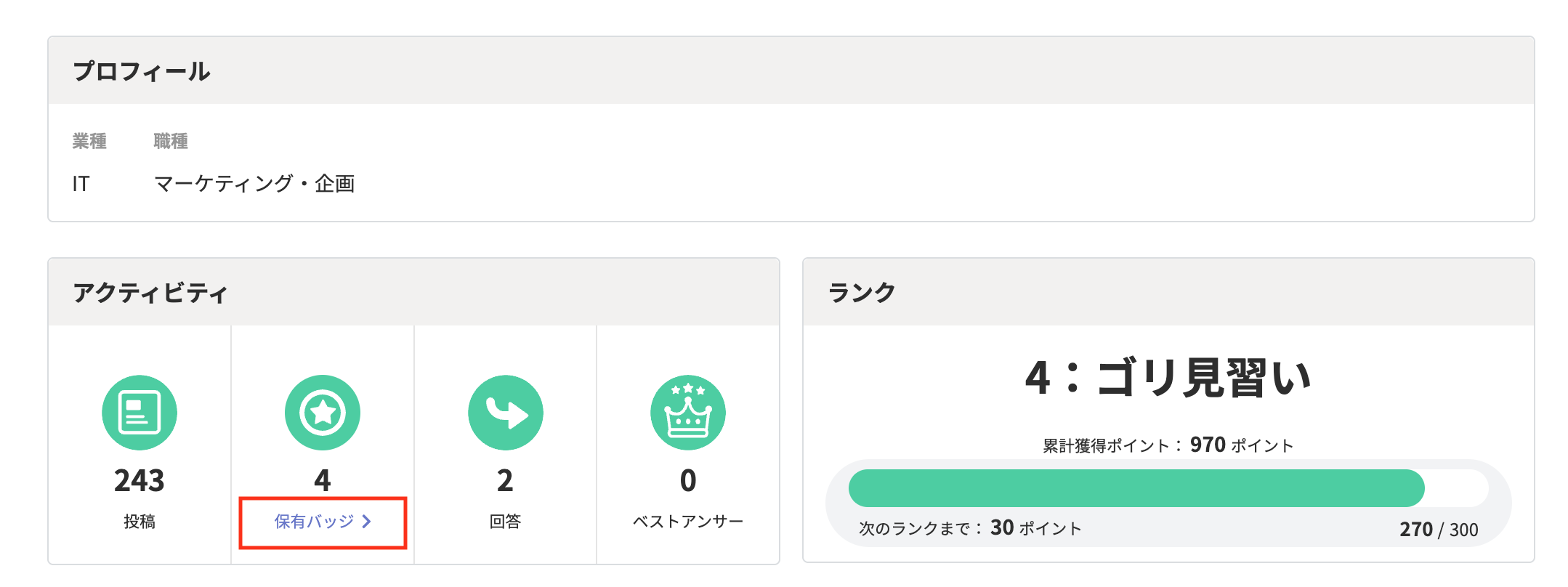Click the rank title 4：ゴリ見習い
The height and width of the screenshot is (587, 1568).
click(x=1168, y=378)
